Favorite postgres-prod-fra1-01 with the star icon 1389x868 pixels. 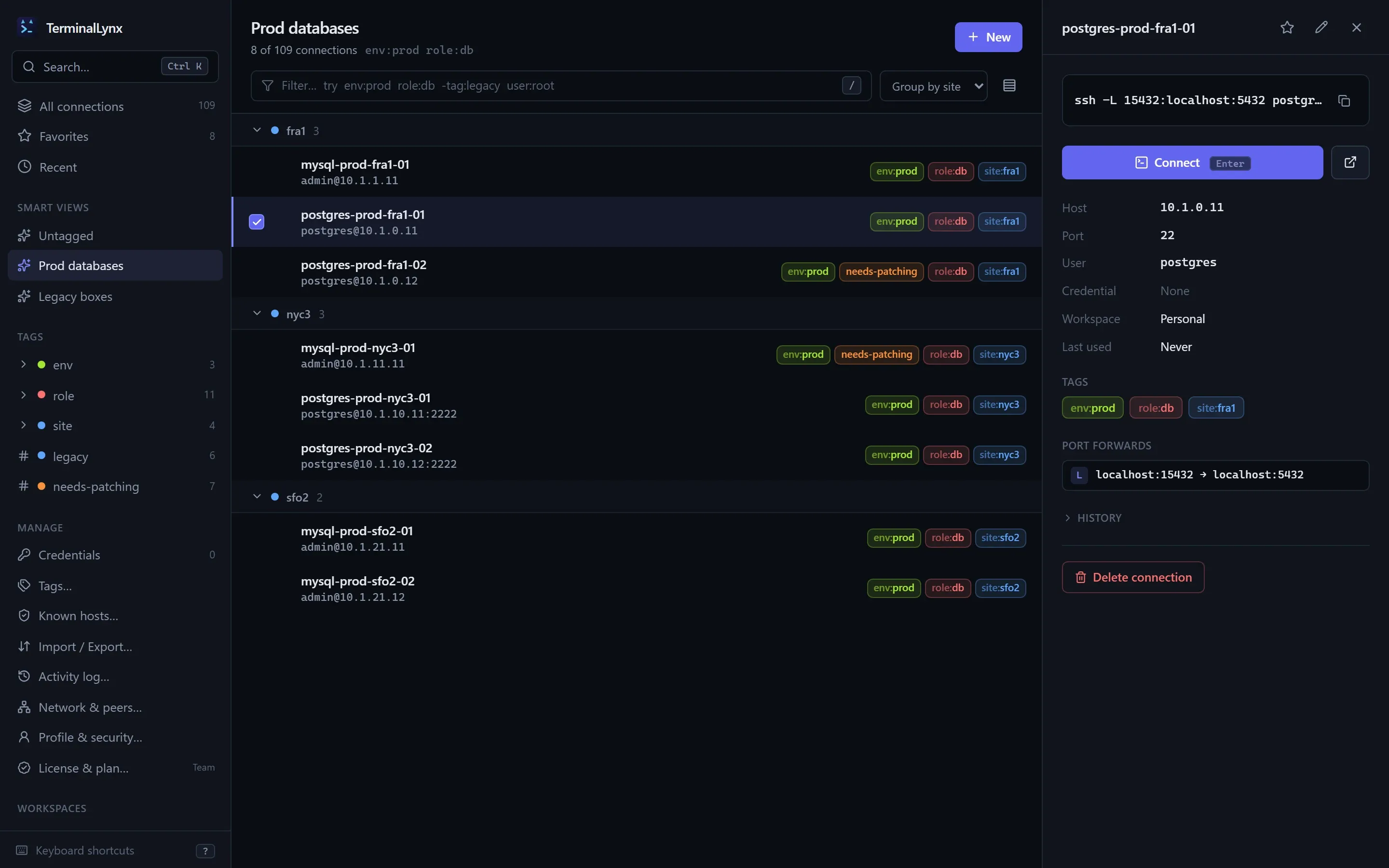(x=1287, y=27)
